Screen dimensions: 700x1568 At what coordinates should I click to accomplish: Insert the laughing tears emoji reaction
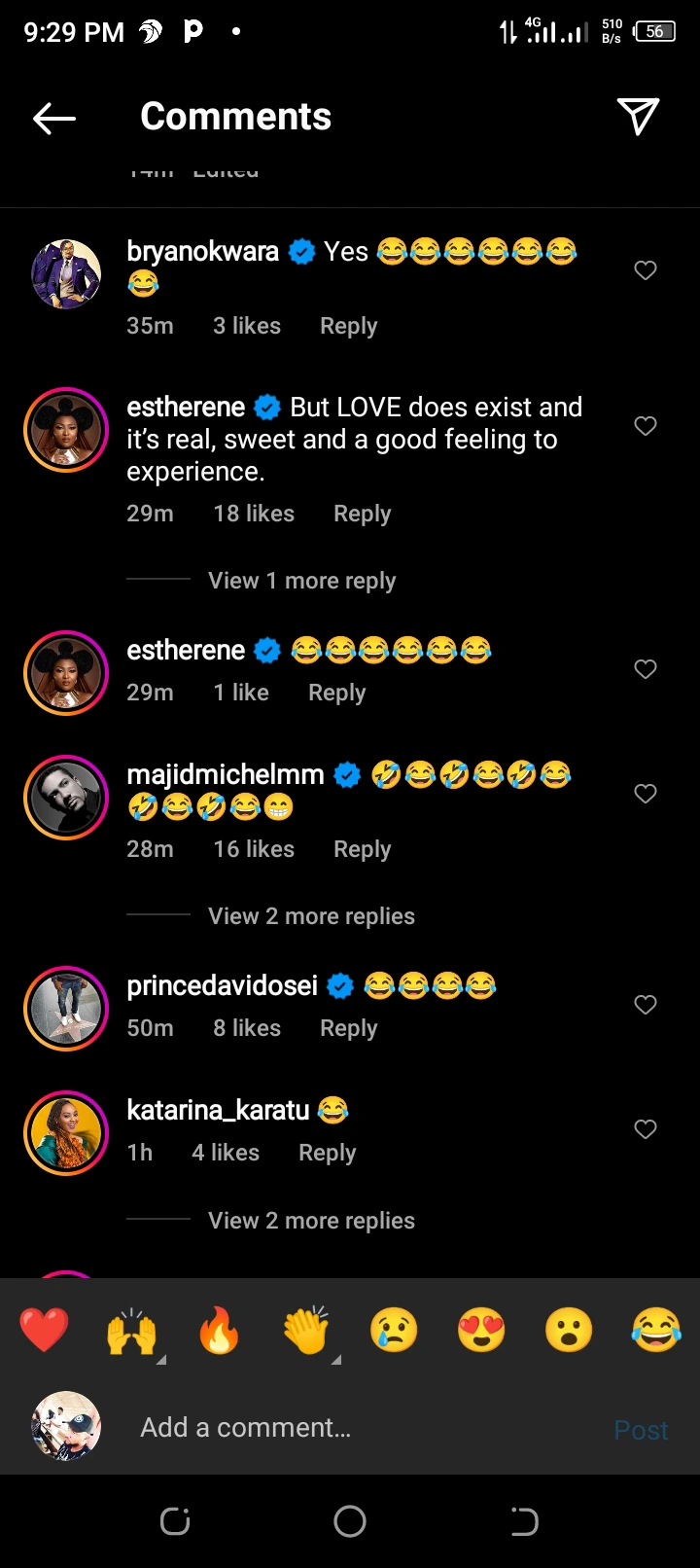pyautogui.click(x=656, y=1330)
